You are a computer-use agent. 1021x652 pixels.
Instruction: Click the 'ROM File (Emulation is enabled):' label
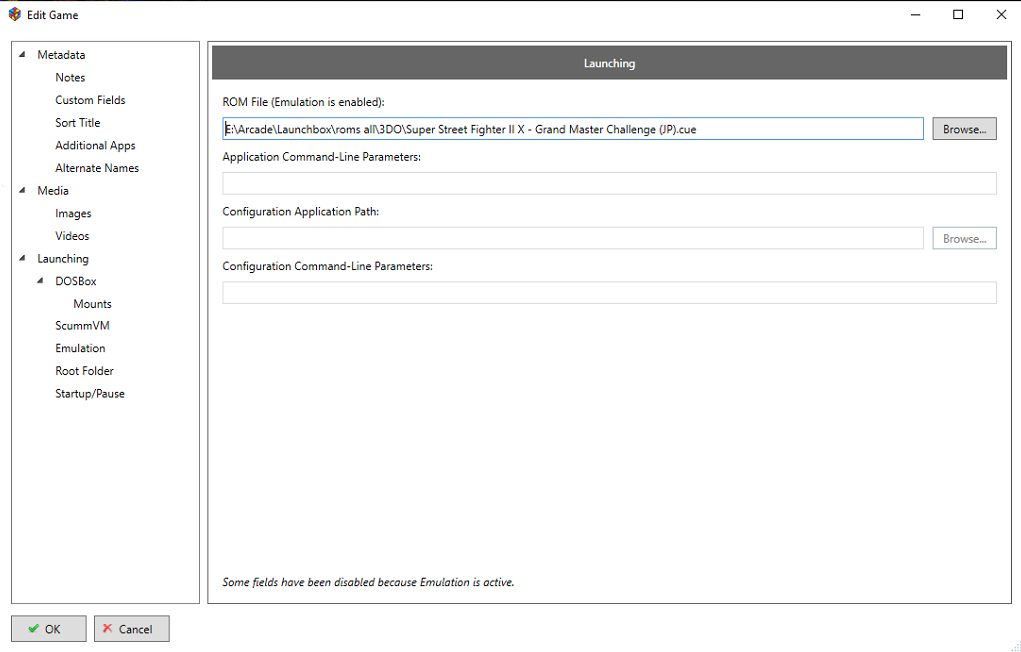[x=303, y=102]
